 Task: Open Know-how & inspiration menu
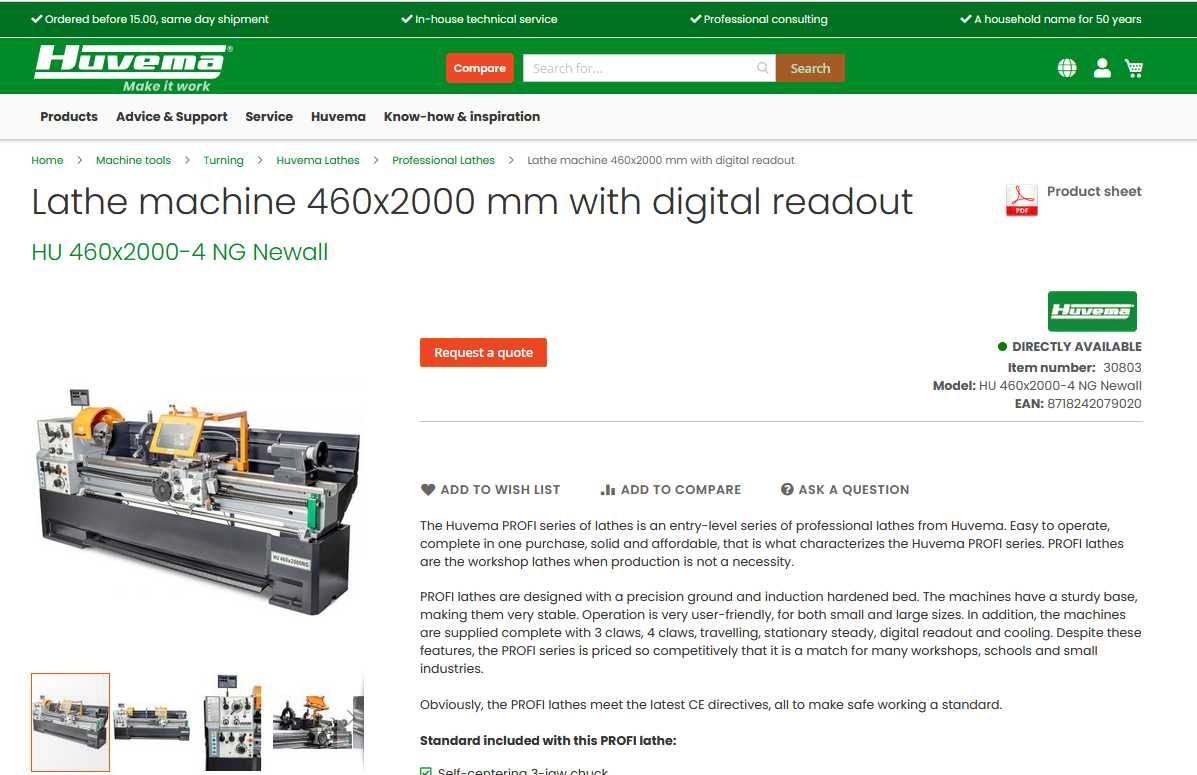[x=462, y=117]
